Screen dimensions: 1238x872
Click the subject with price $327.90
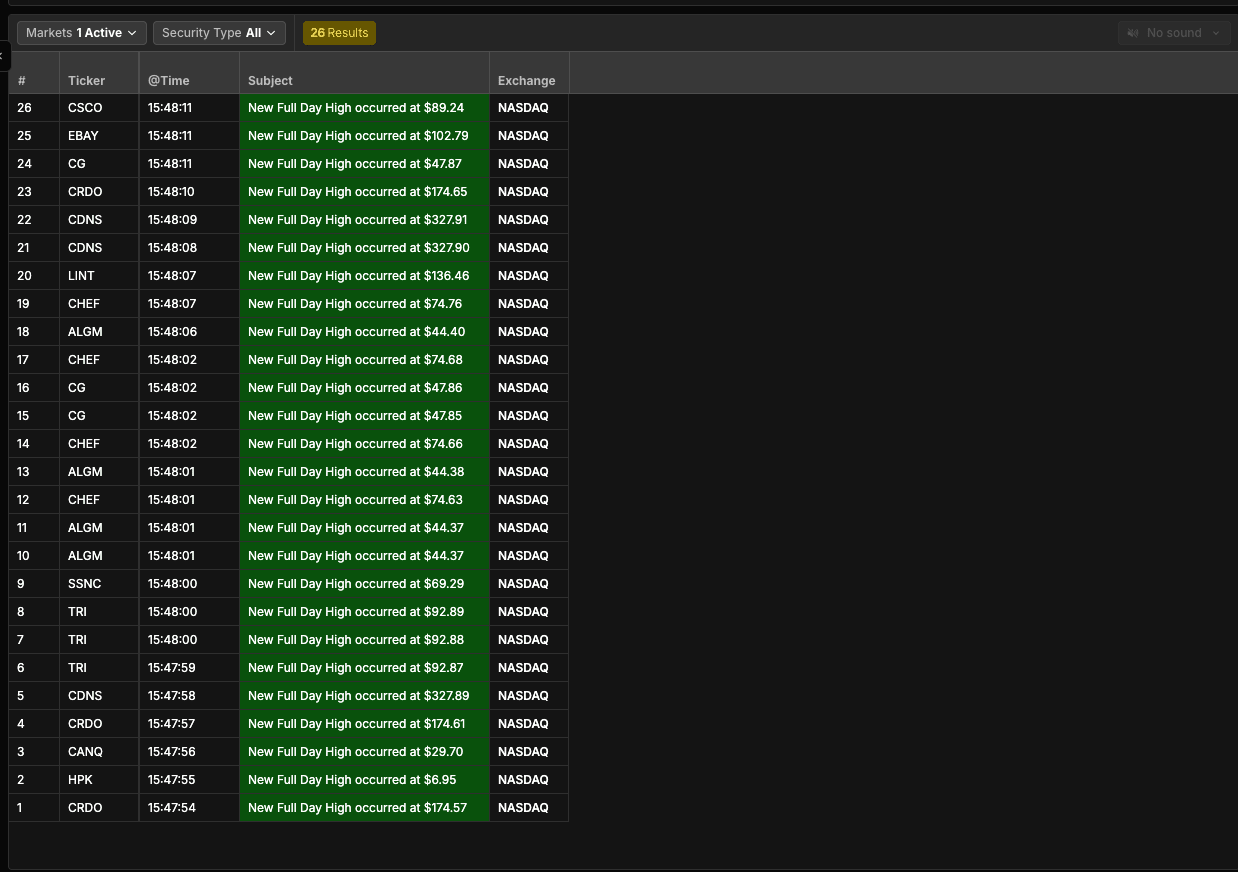point(364,248)
